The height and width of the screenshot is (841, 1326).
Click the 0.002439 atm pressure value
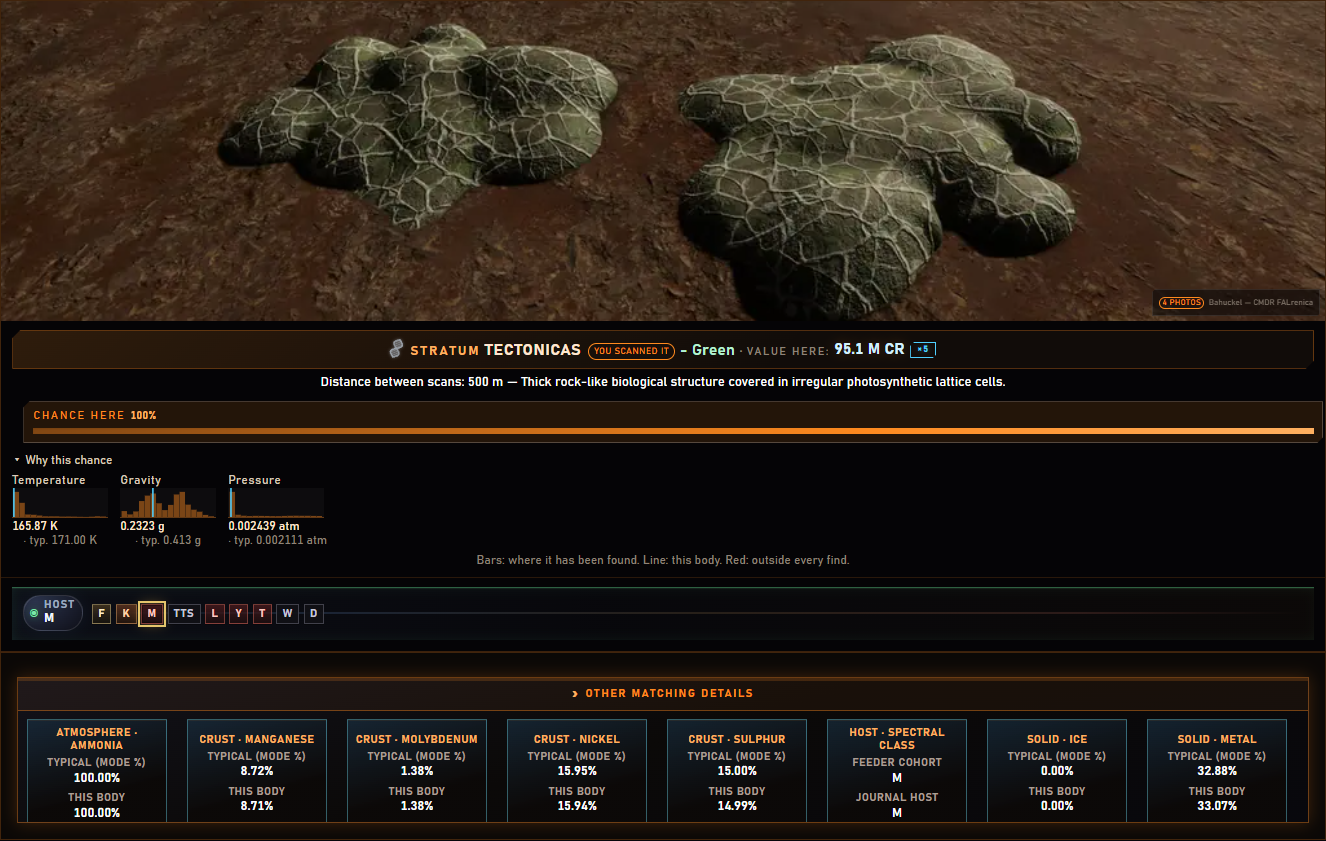[x=263, y=526]
